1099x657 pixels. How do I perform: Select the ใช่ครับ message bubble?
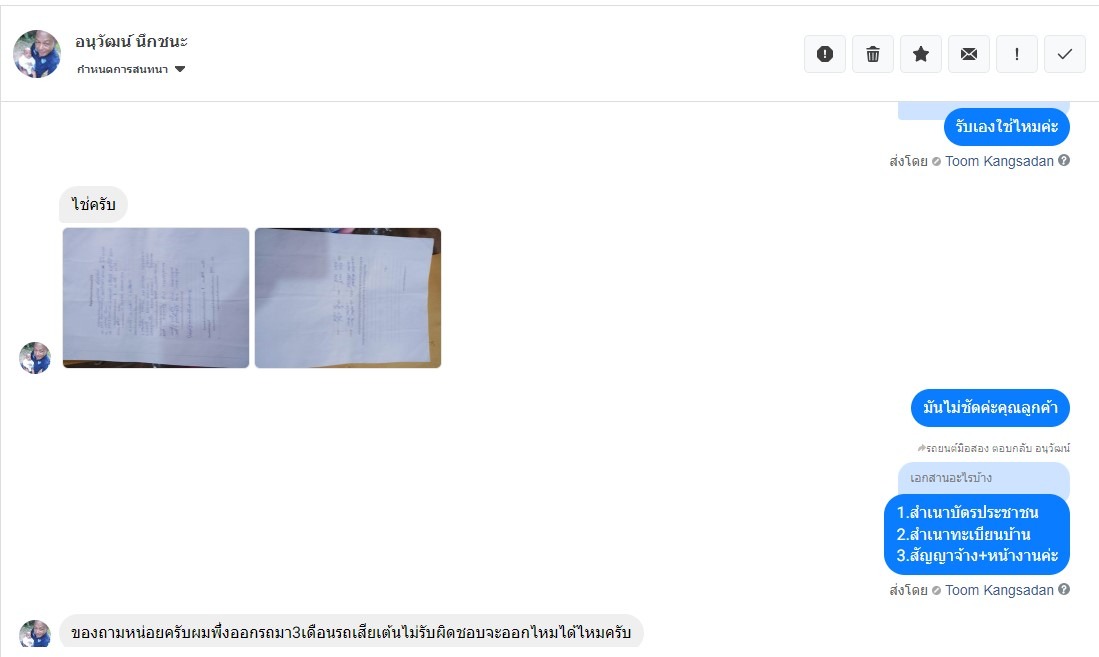[93, 205]
